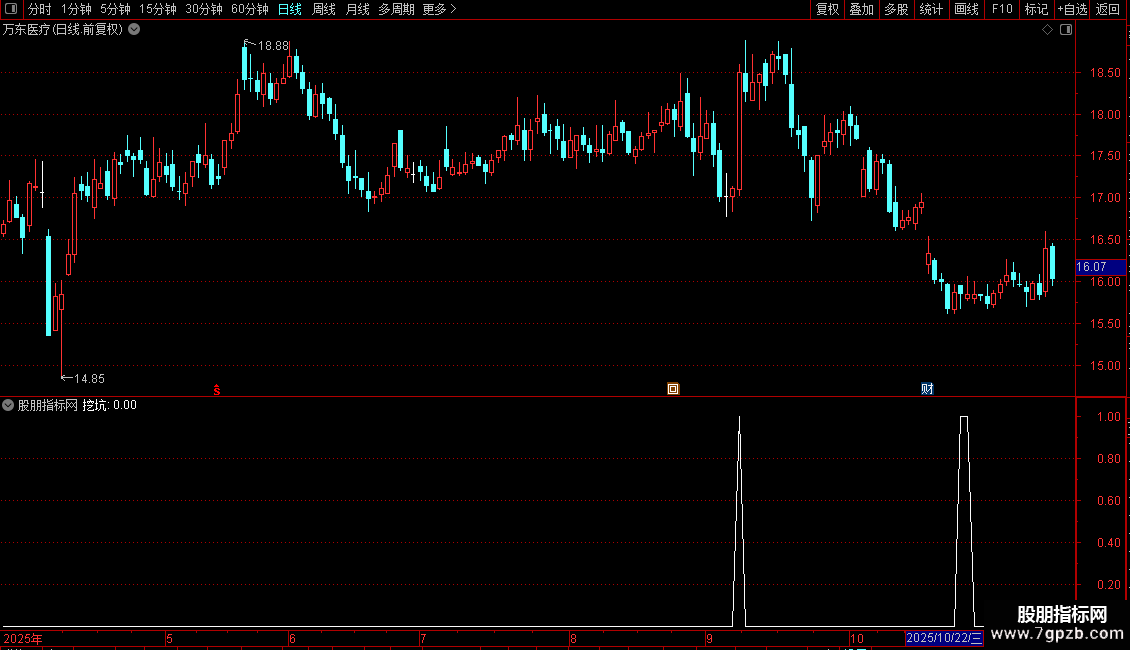Select the 30分钟 period tab

pyautogui.click(x=203, y=9)
